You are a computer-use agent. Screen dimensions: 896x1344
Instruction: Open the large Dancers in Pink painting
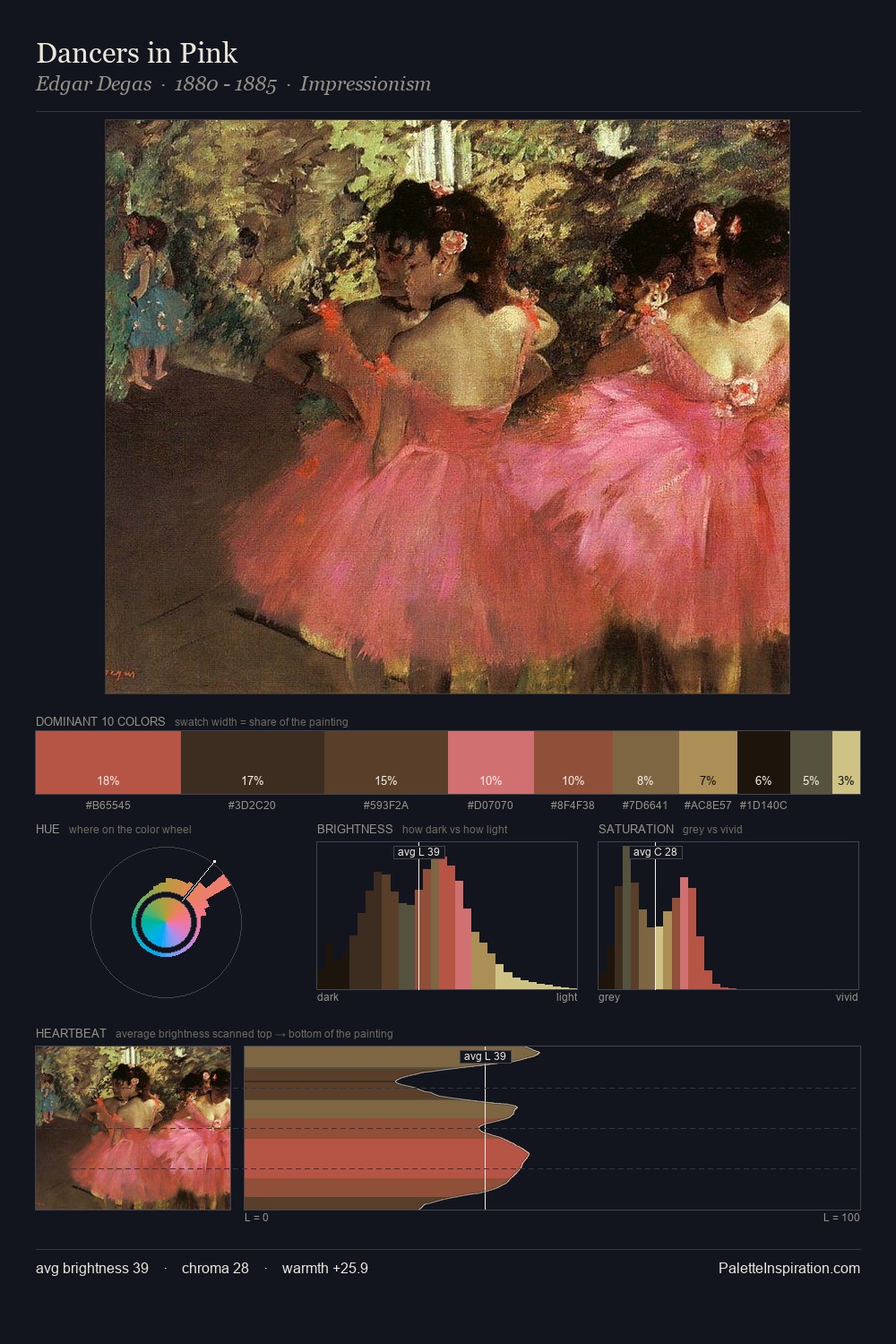point(447,407)
